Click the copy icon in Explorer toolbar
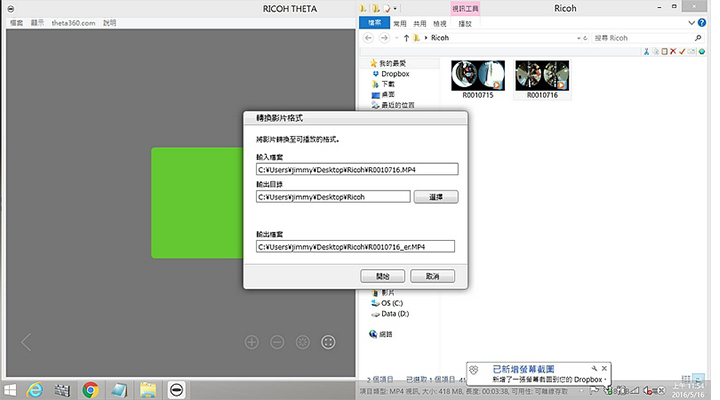 pyautogui.click(x=656, y=51)
